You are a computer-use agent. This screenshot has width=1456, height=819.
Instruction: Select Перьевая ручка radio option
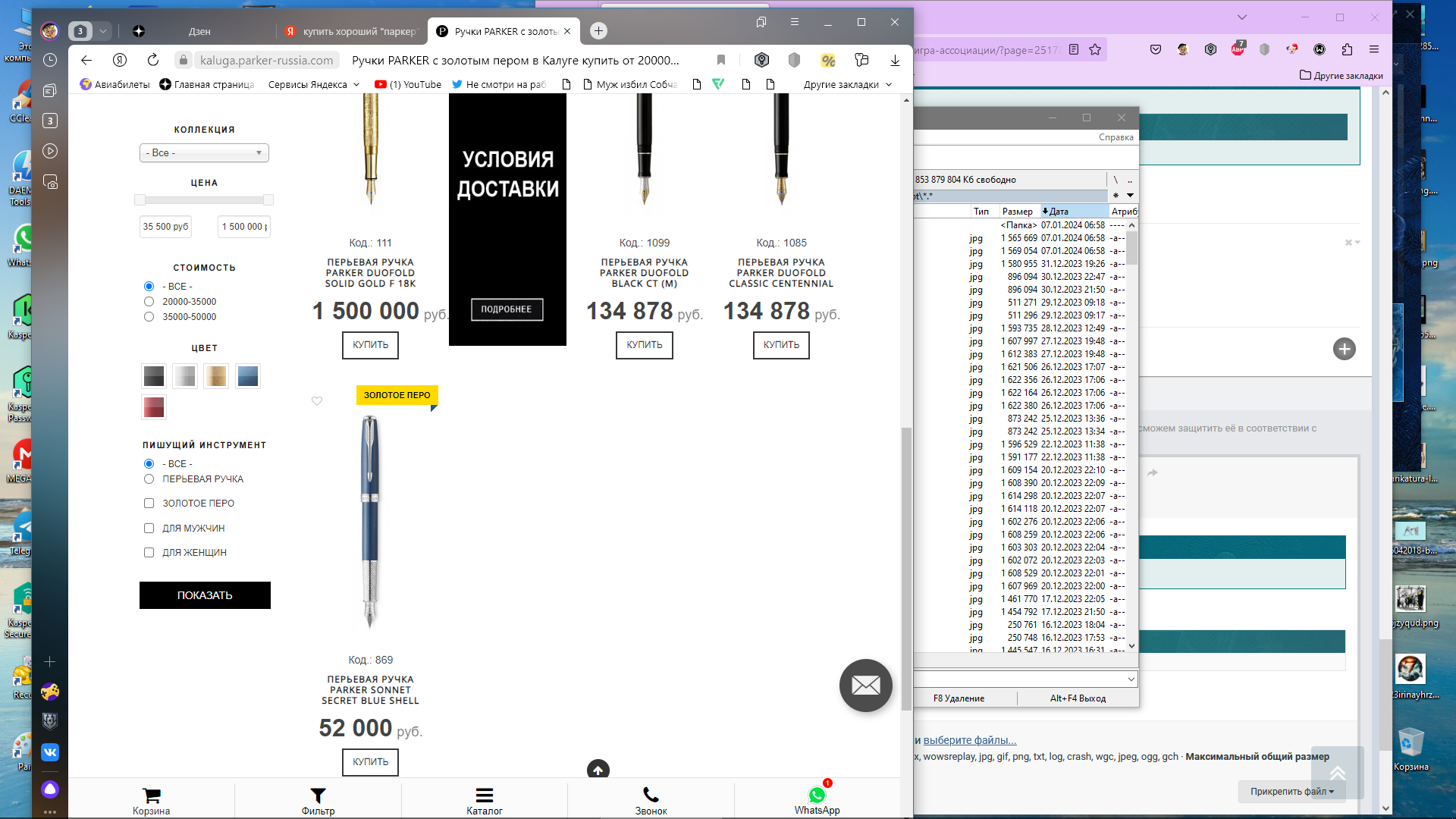pos(149,479)
